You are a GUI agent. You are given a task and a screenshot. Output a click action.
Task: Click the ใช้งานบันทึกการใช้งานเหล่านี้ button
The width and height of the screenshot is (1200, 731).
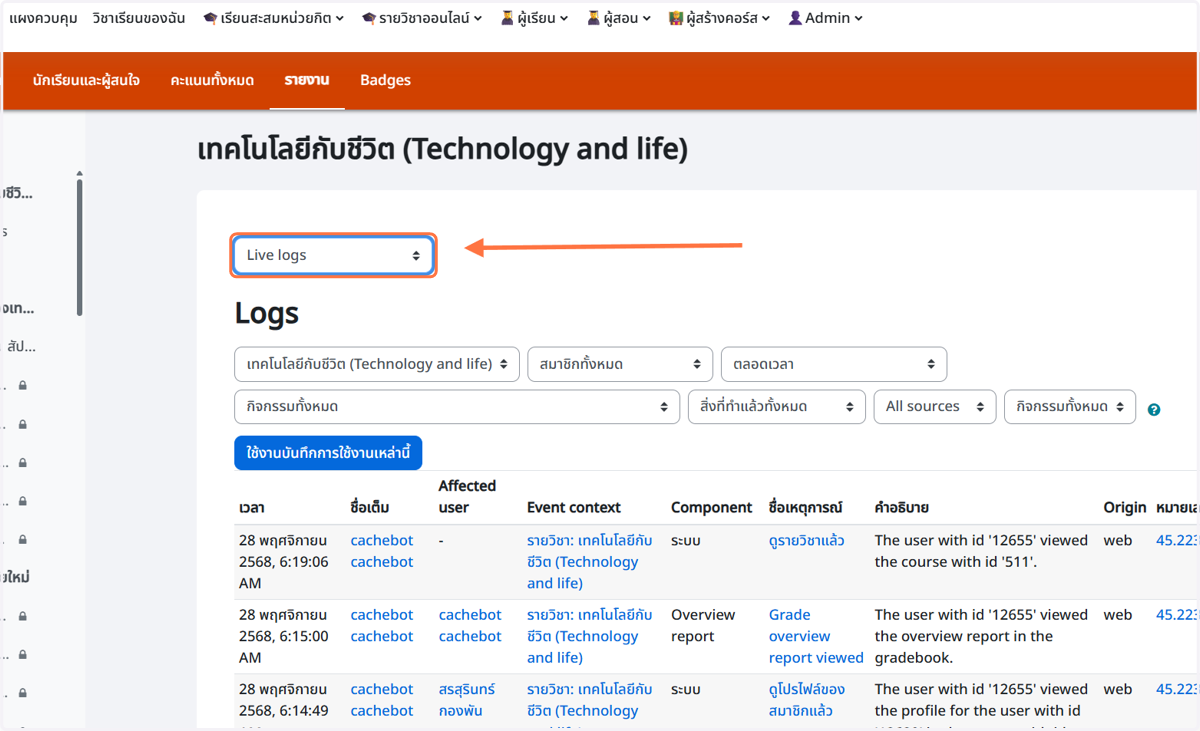coord(328,453)
